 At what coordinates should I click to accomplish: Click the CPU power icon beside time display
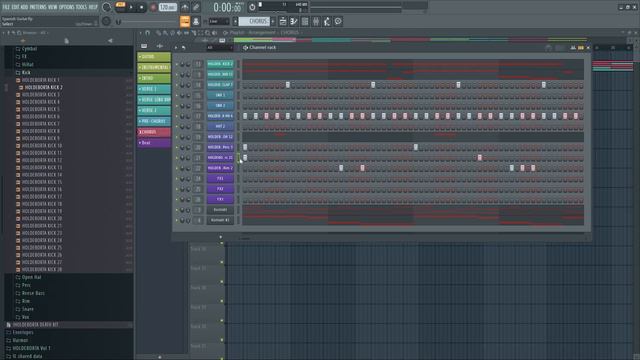[x=252, y=7]
